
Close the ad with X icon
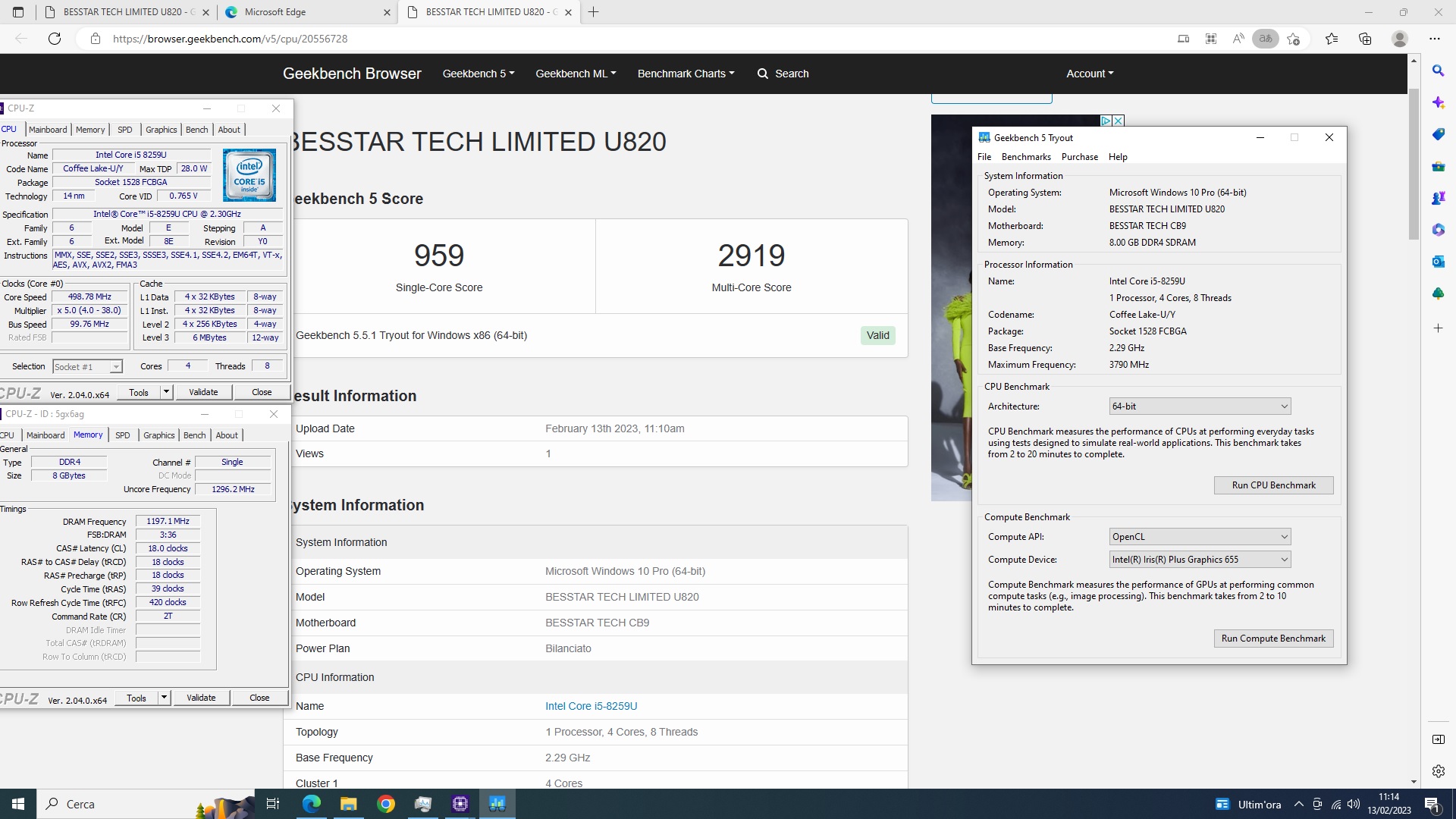pos(1119,121)
